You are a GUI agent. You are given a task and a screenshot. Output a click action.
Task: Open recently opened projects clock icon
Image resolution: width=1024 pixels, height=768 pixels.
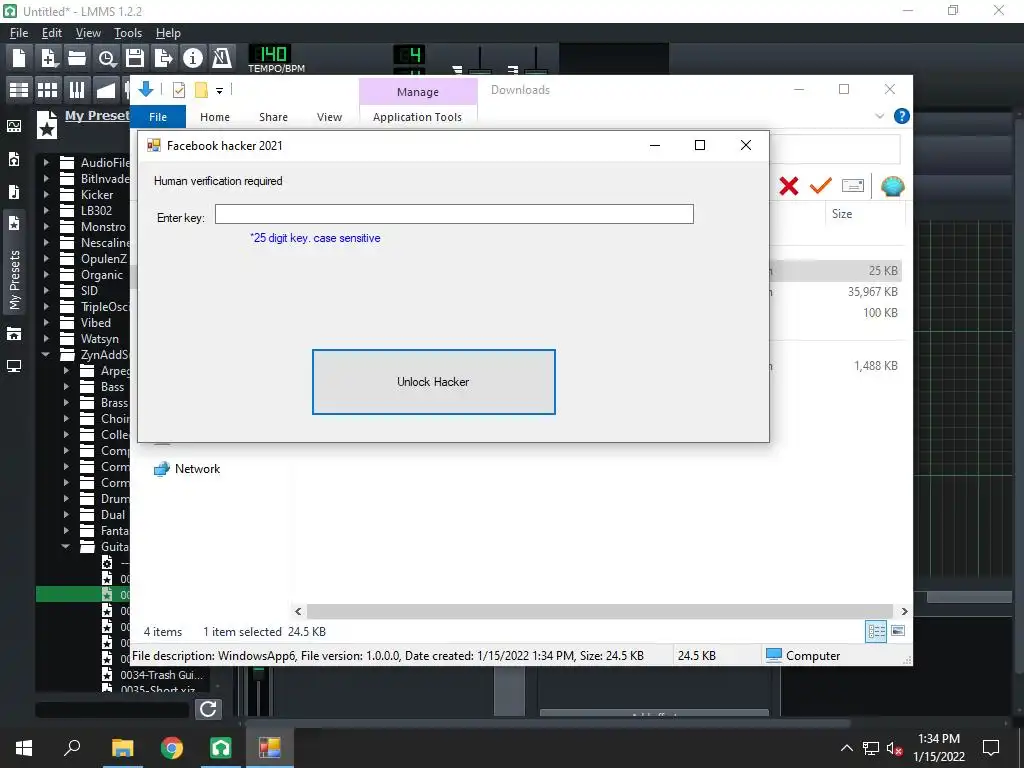tap(106, 58)
